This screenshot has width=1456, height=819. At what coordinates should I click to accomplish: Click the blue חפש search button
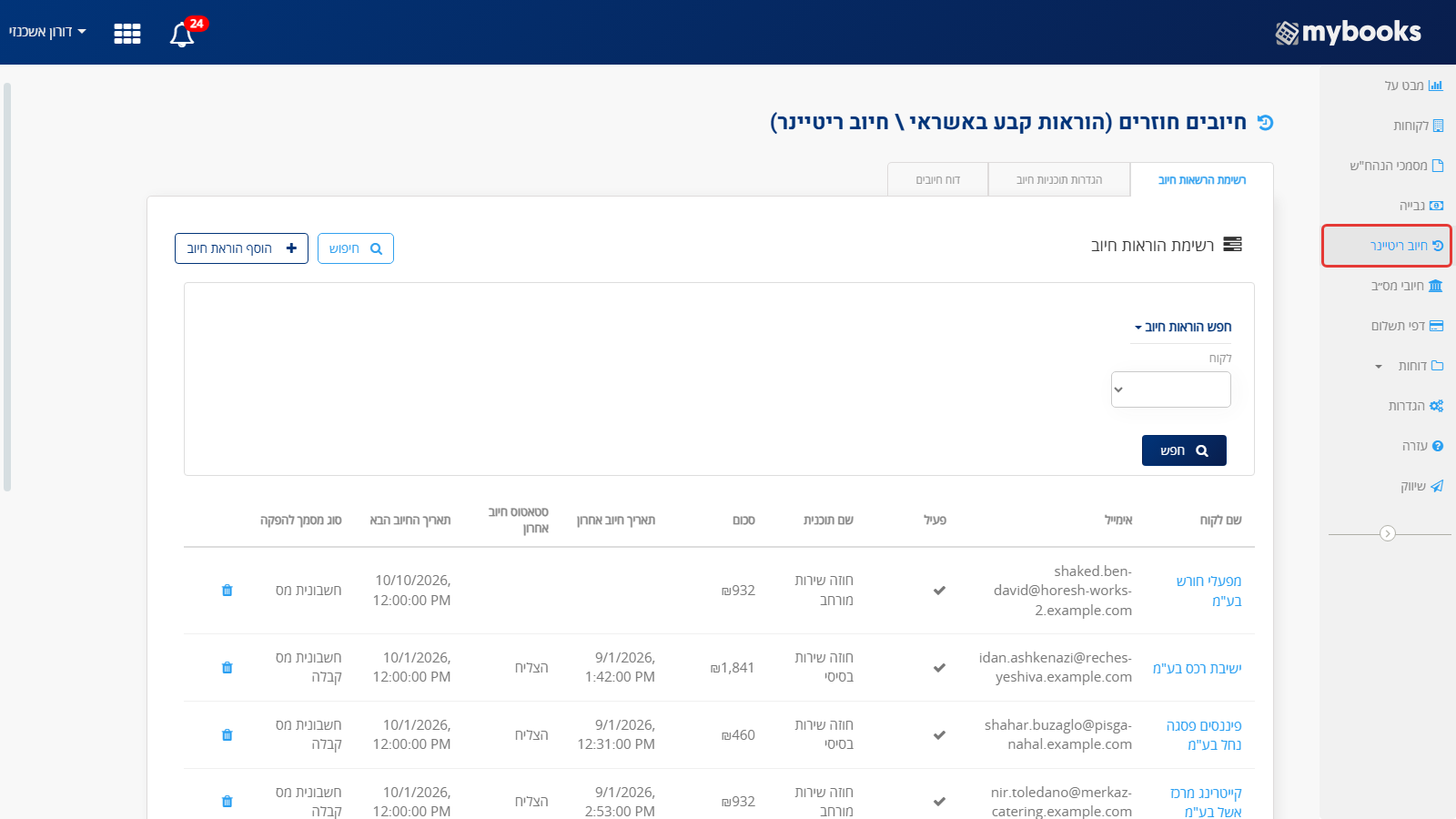1184,450
